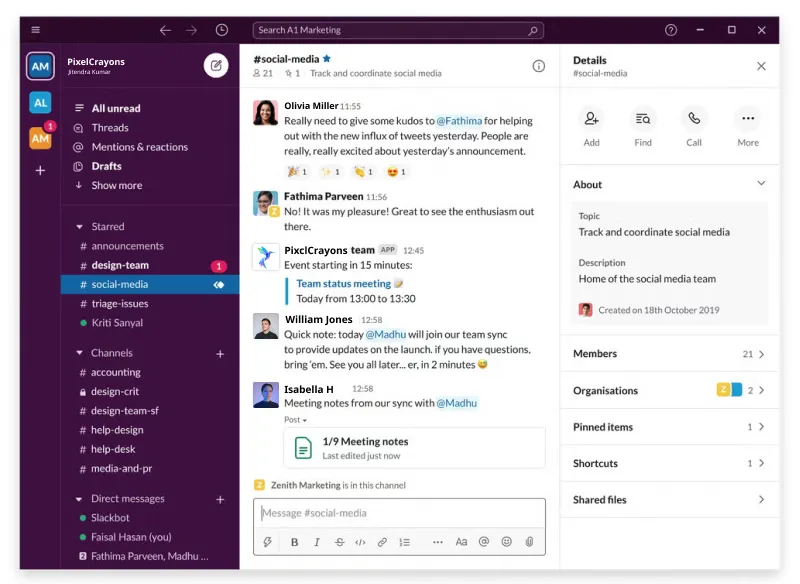Click the party popper reaction
The height and width of the screenshot is (584, 800).
pos(297,172)
